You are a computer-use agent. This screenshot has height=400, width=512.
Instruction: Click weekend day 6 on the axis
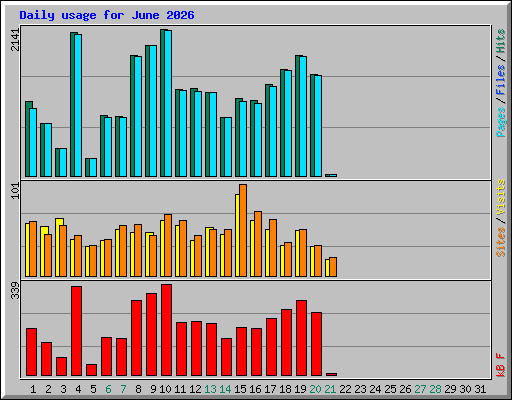point(108,389)
